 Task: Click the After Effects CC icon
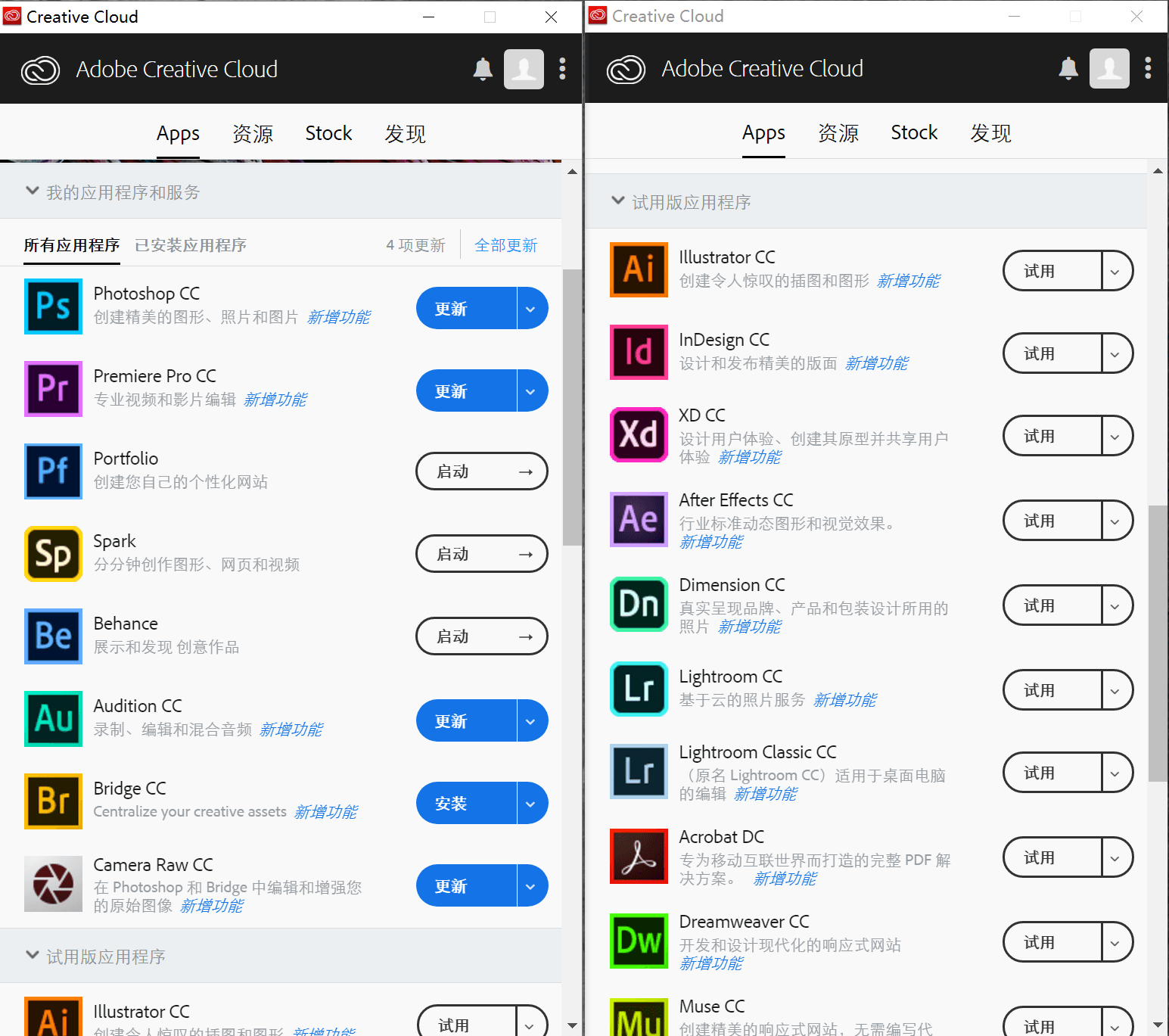pyautogui.click(x=639, y=519)
